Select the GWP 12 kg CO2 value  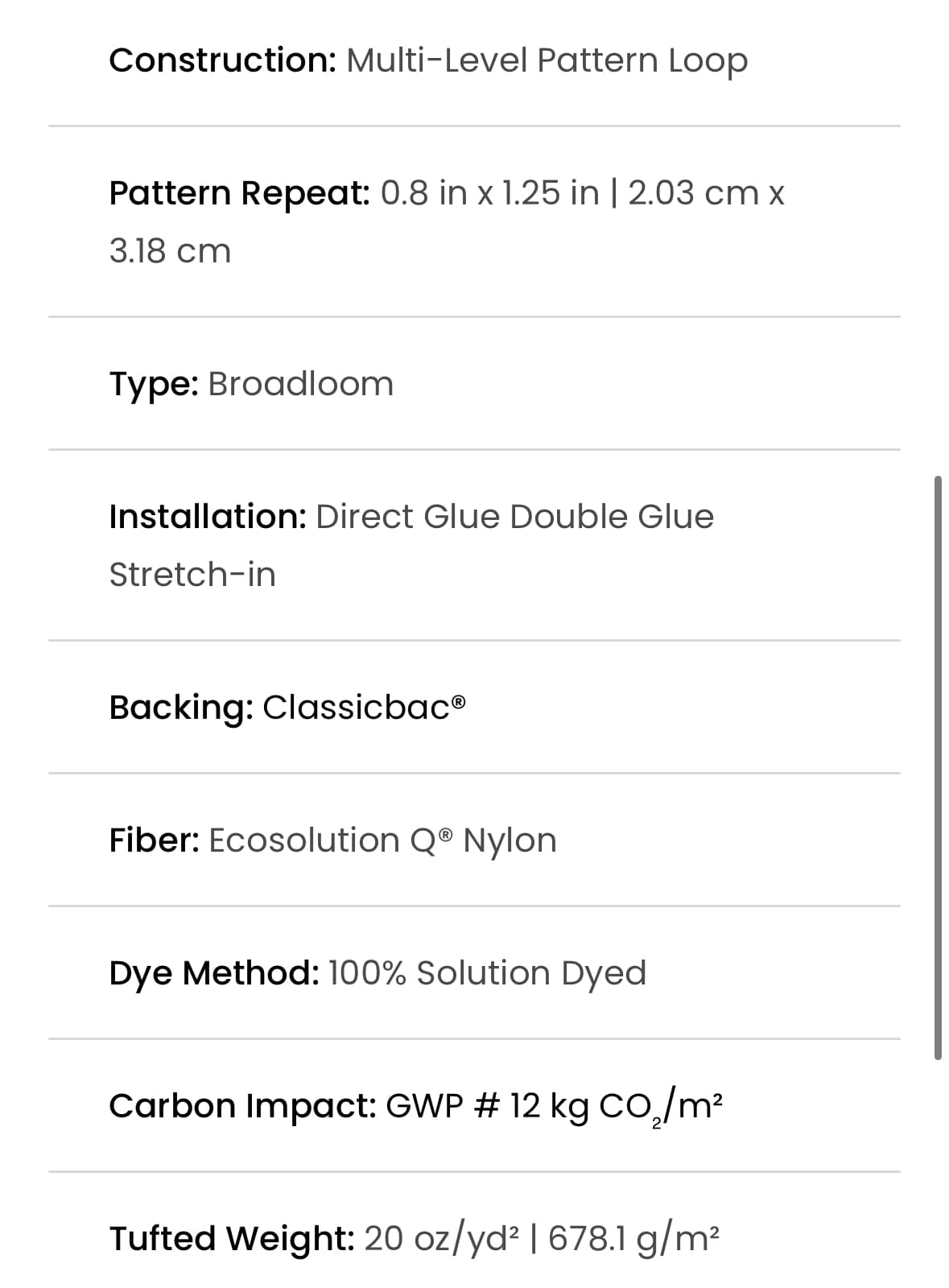tap(555, 1108)
